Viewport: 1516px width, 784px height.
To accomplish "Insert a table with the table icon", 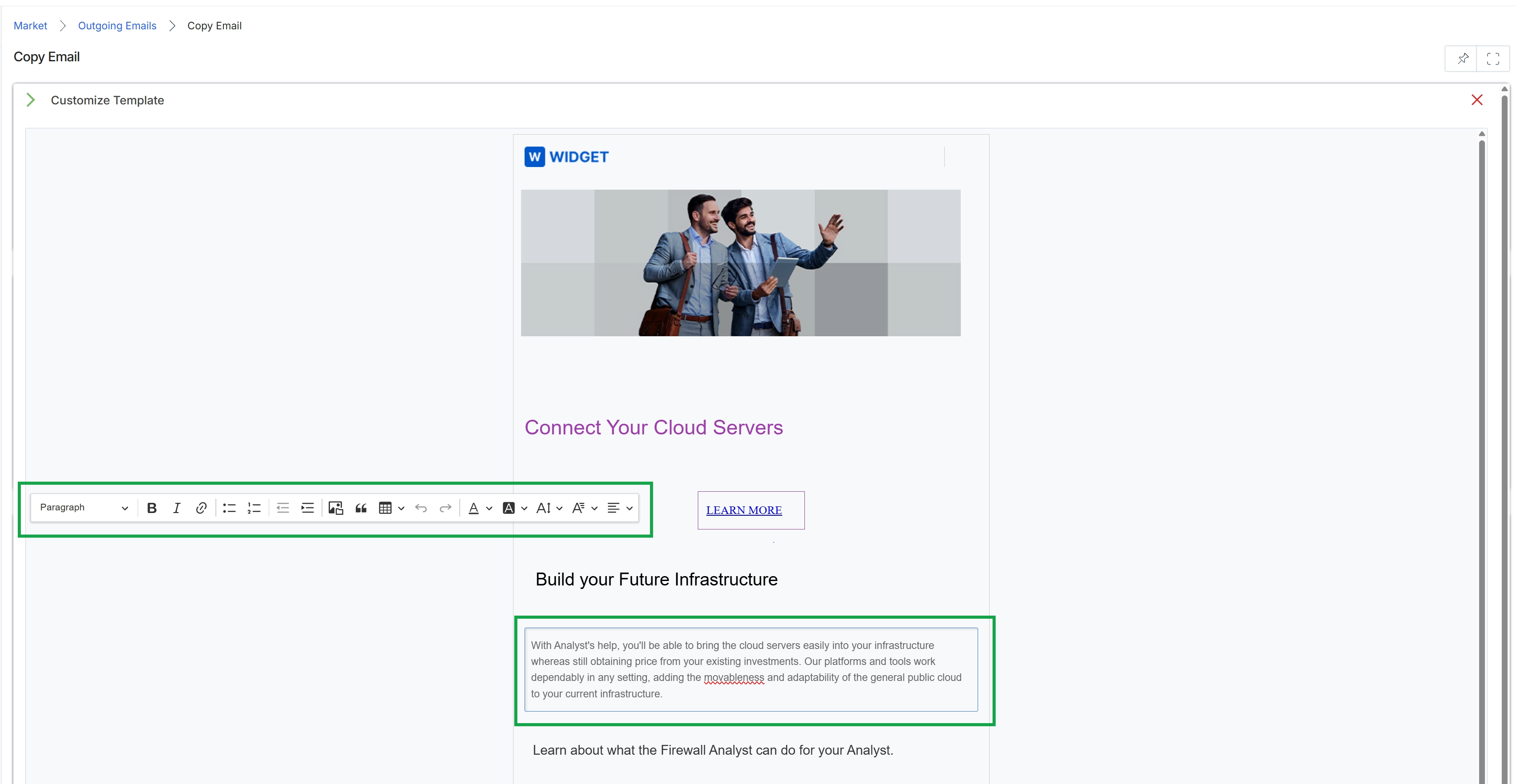I will tap(386, 508).
